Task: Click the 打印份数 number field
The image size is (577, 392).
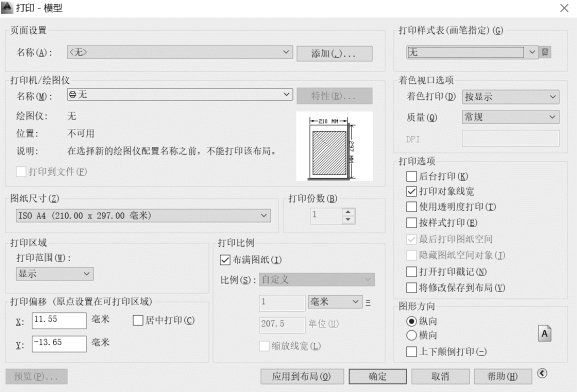Action: click(326, 216)
